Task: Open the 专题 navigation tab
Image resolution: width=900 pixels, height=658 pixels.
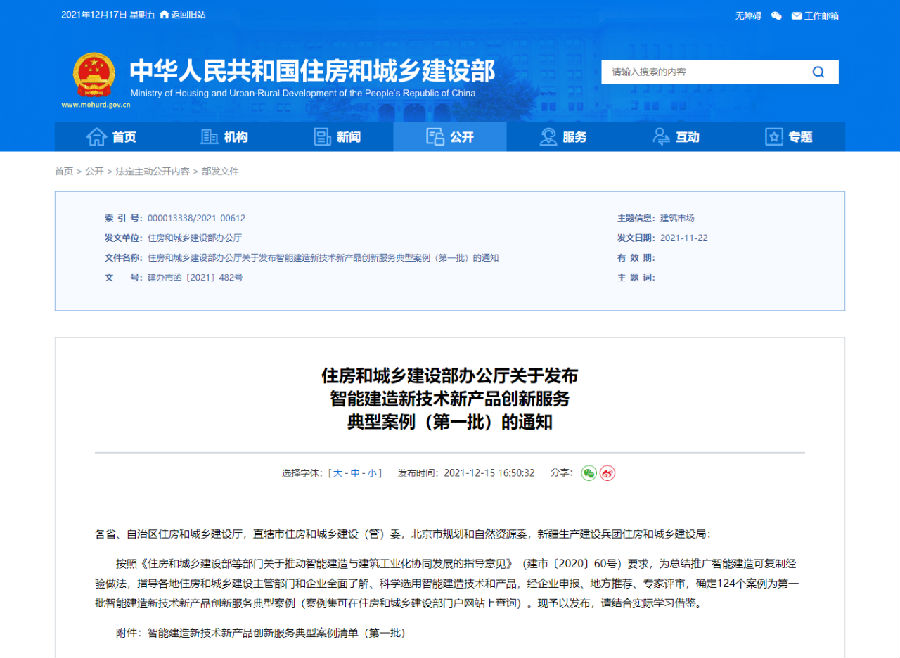Action: point(789,137)
